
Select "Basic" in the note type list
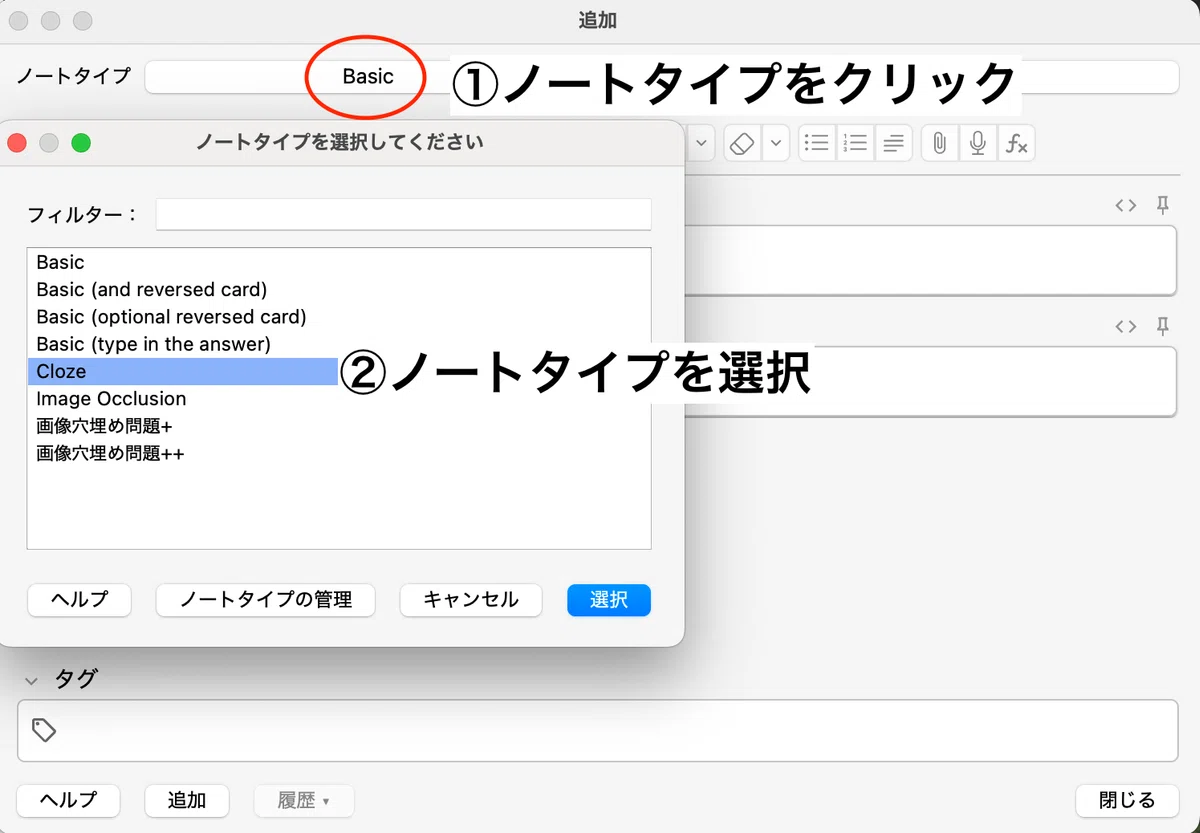(339, 262)
